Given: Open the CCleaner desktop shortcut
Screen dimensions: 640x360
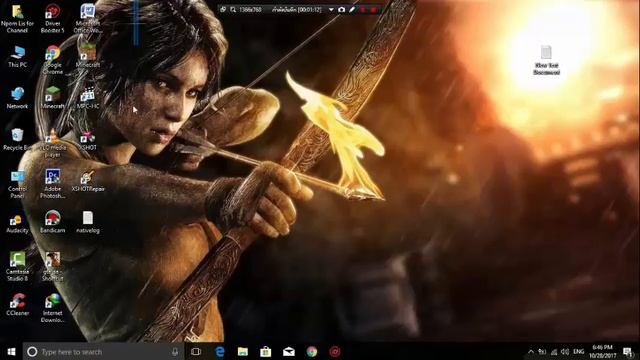Looking at the screenshot, I should (x=18, y=305).
